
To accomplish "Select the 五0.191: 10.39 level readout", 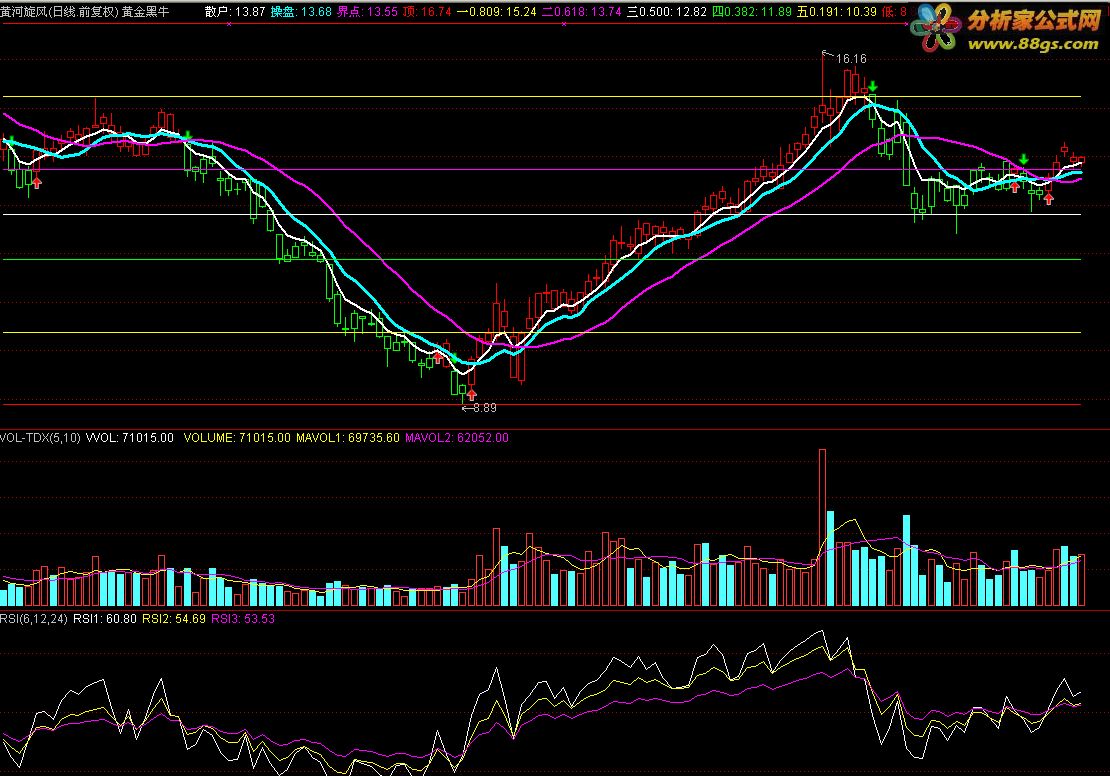I will [837, 11].
